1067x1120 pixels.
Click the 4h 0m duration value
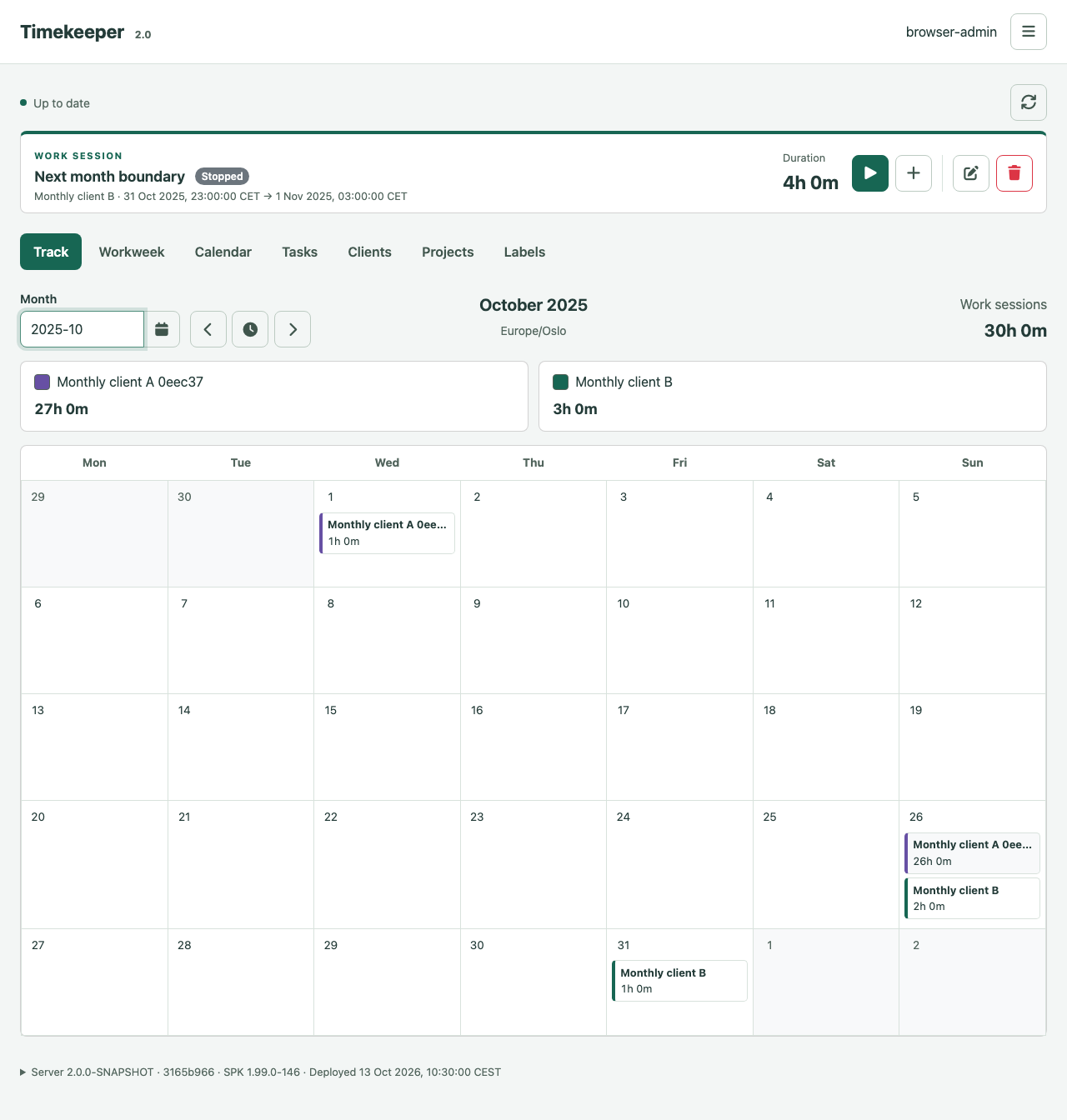810,182
